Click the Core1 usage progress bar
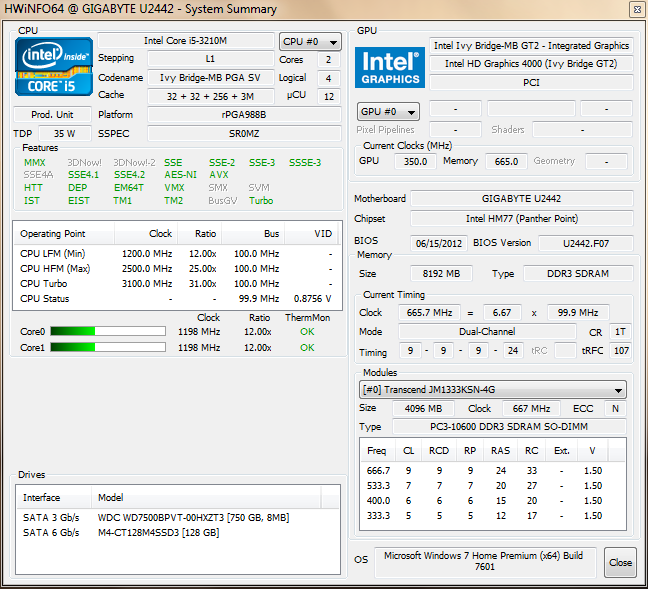Viewport: 648px width, 589px height. 108,347
